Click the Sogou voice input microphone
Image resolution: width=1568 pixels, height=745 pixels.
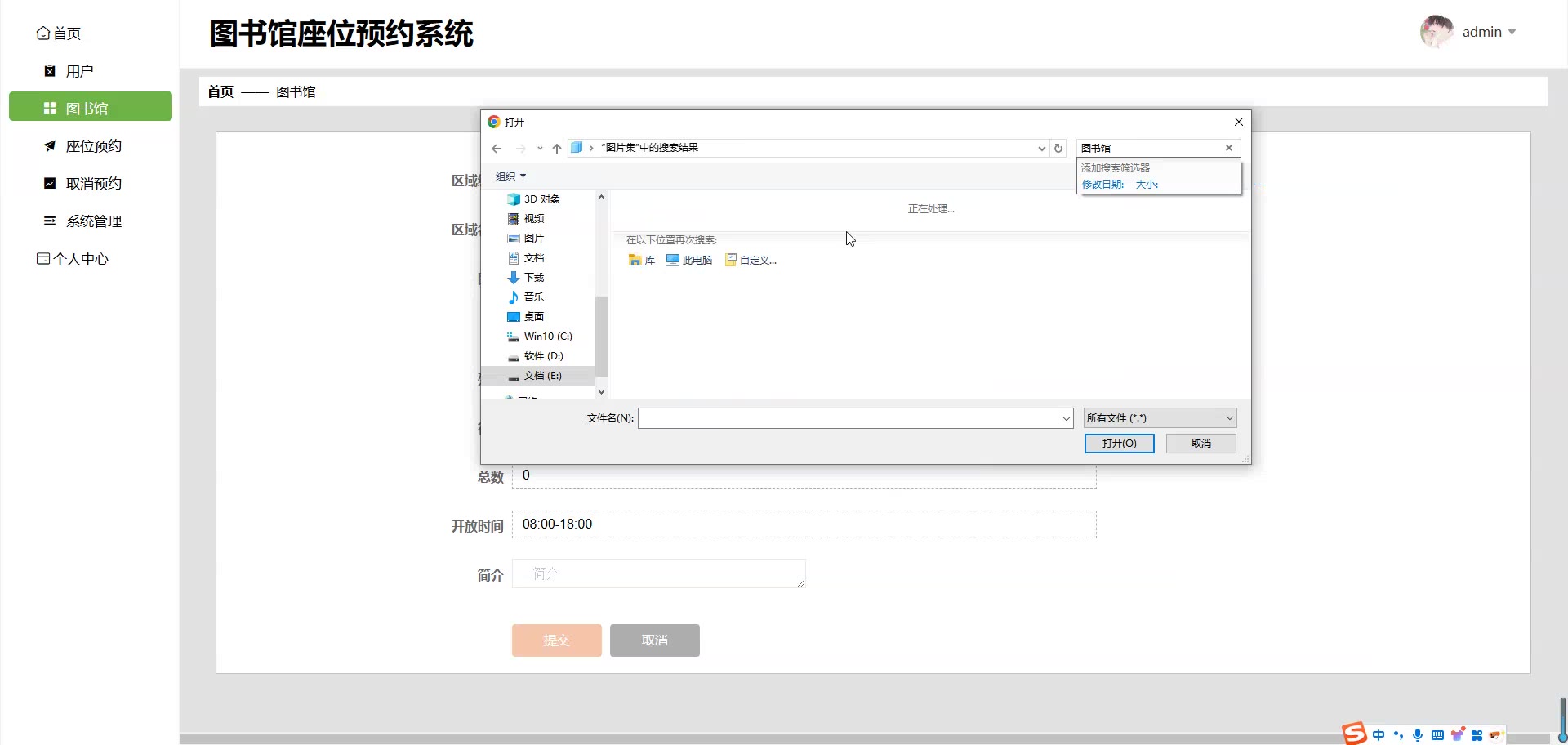1418,735
